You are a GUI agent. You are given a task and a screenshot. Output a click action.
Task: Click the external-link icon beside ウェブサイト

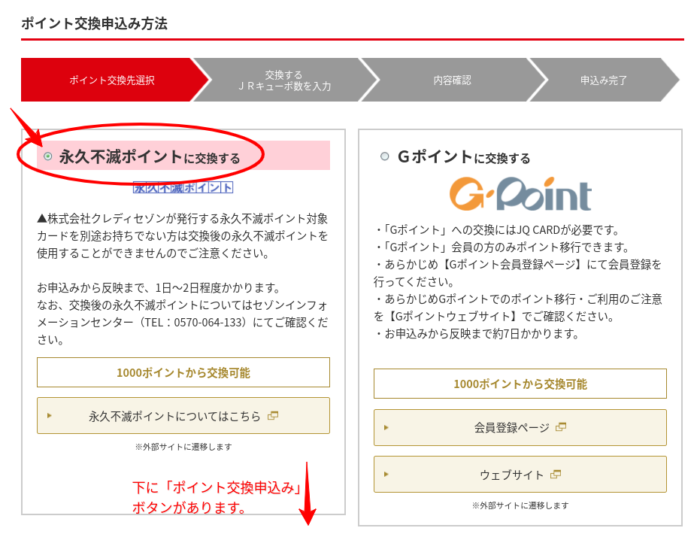(x=555, y=474)
